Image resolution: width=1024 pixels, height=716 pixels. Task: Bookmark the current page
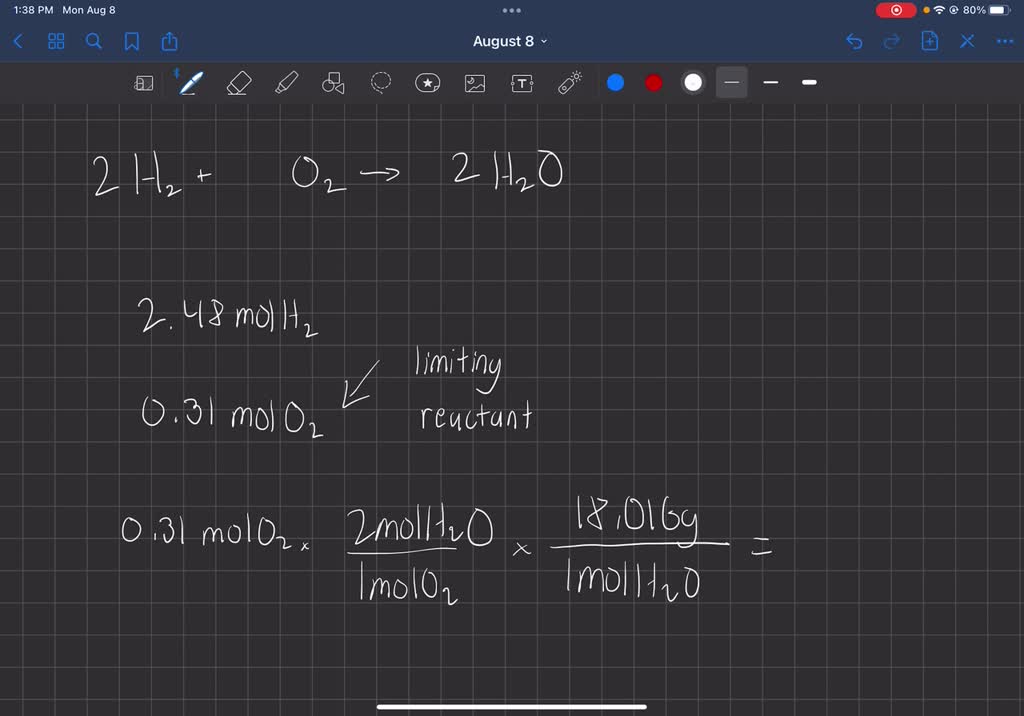(x=129, y=41)
